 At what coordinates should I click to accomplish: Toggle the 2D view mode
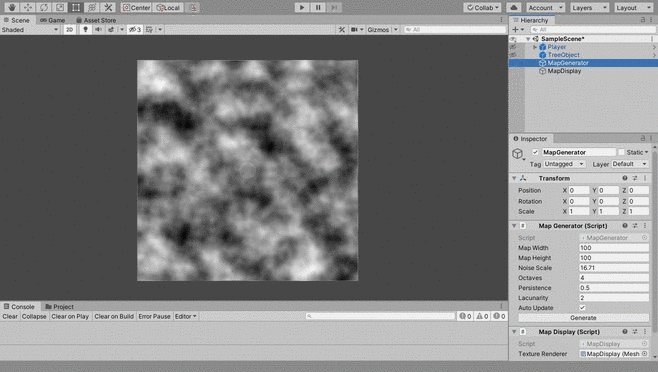[70, 29]
